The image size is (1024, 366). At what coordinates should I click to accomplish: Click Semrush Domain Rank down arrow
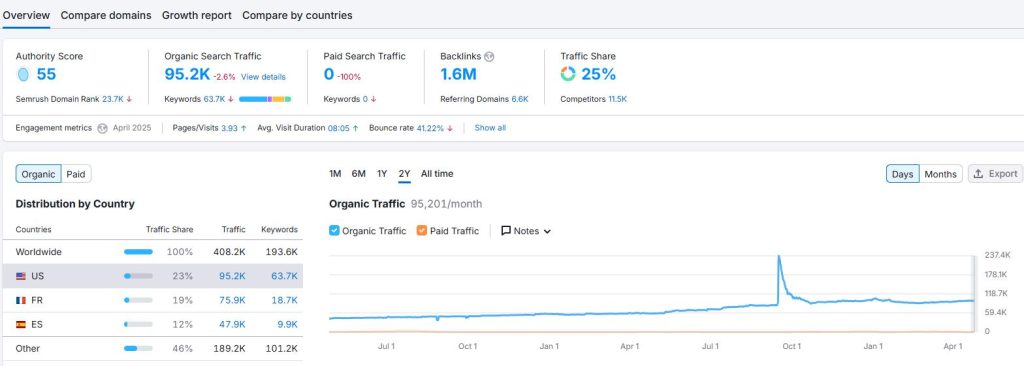point(129,99)
